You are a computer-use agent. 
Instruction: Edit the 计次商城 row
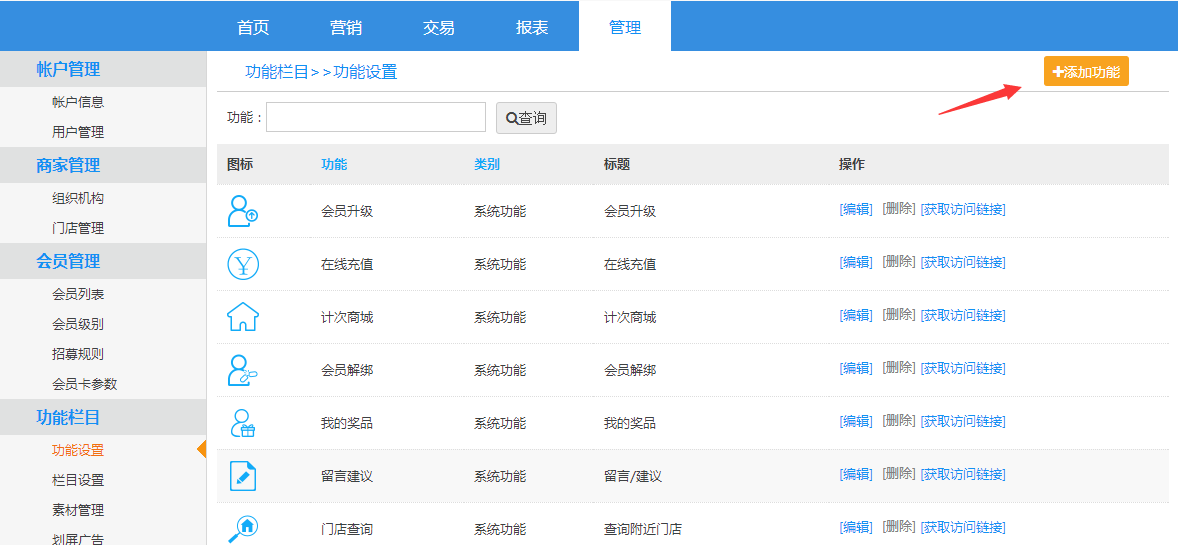(856, 316)
